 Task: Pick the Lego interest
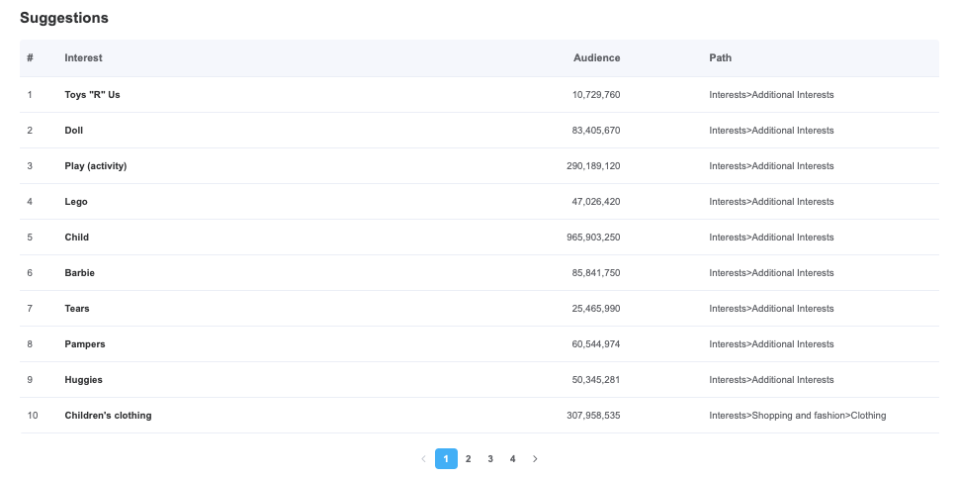[x=76, y=202]
